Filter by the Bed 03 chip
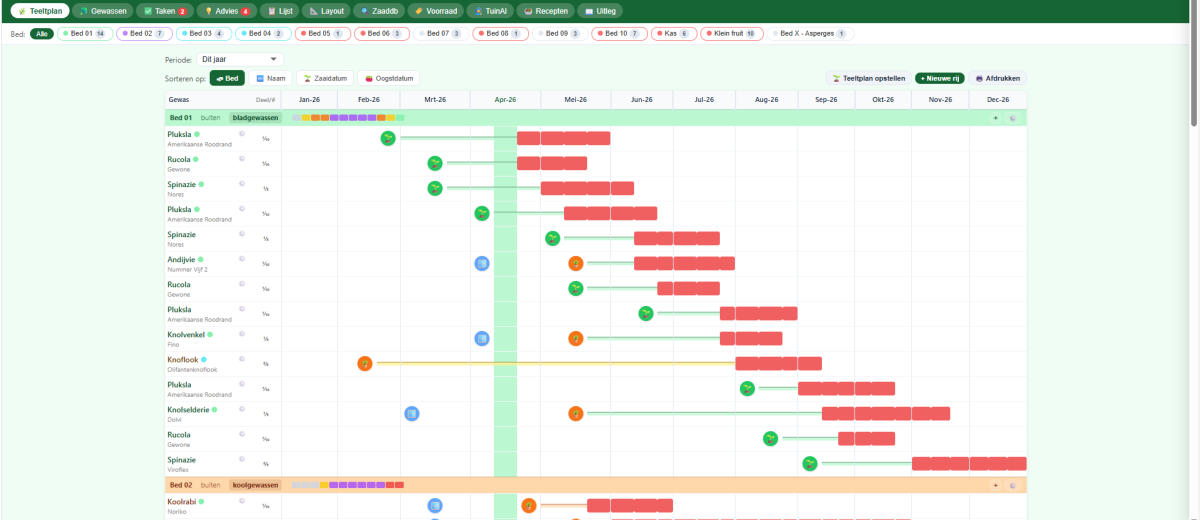 pos(203,34)
